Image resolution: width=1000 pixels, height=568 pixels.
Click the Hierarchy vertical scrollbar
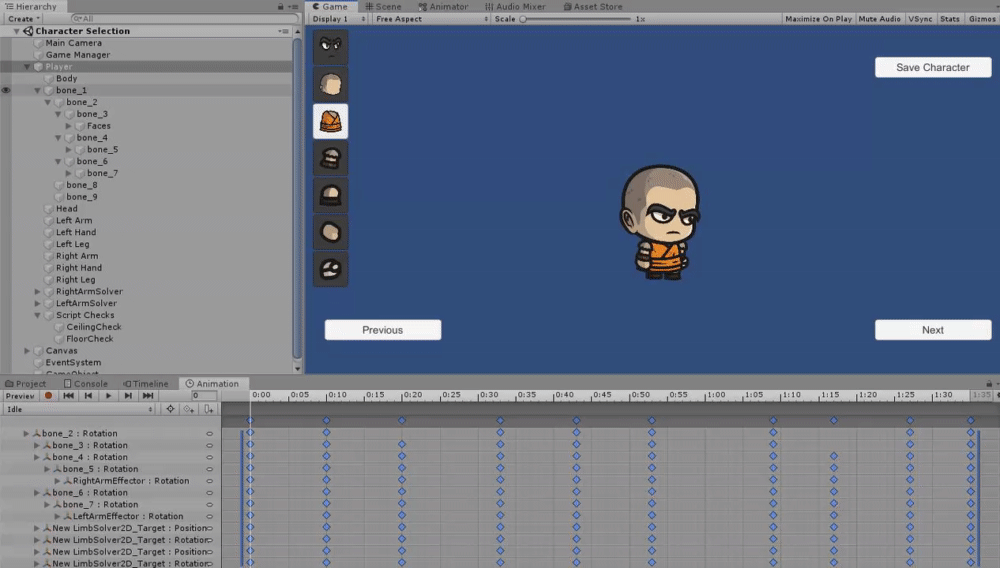point(297,201)
